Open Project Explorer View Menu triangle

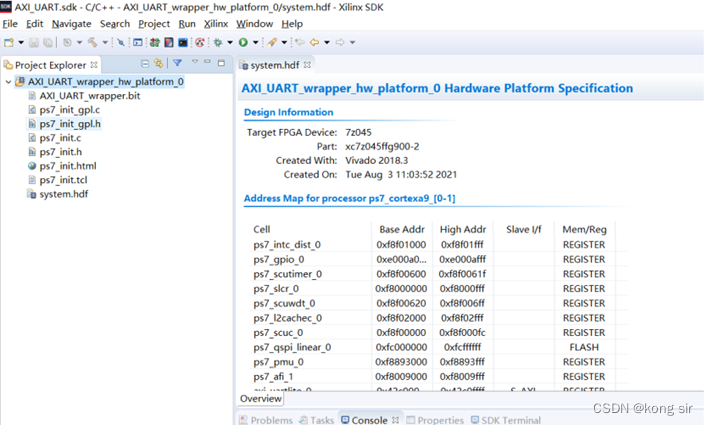(x=195, y=62)
